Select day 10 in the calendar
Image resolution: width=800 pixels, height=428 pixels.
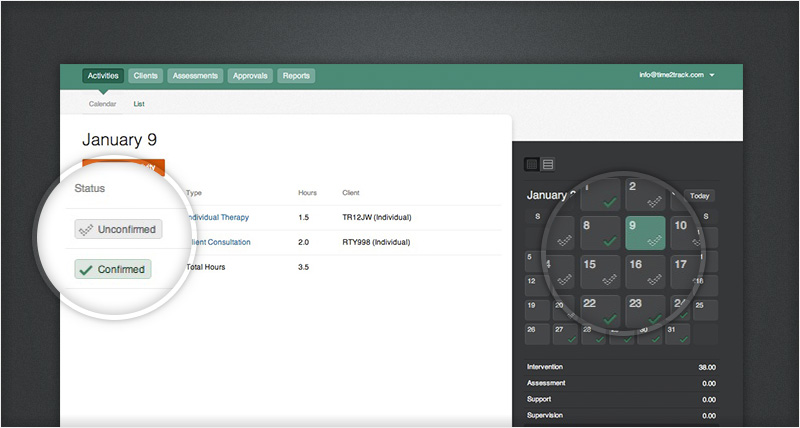(685, 233)
